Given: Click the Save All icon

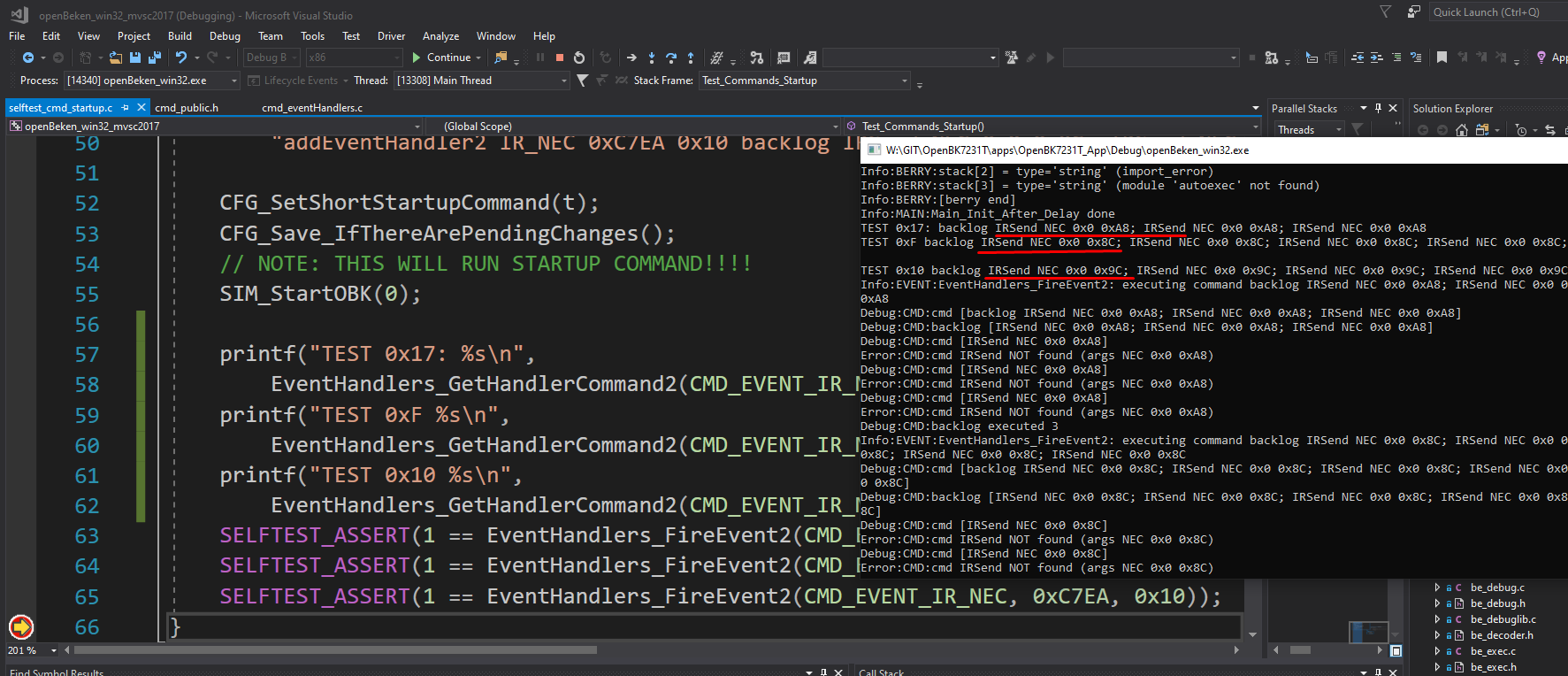Looking at the screenshot, I should 155,58.
